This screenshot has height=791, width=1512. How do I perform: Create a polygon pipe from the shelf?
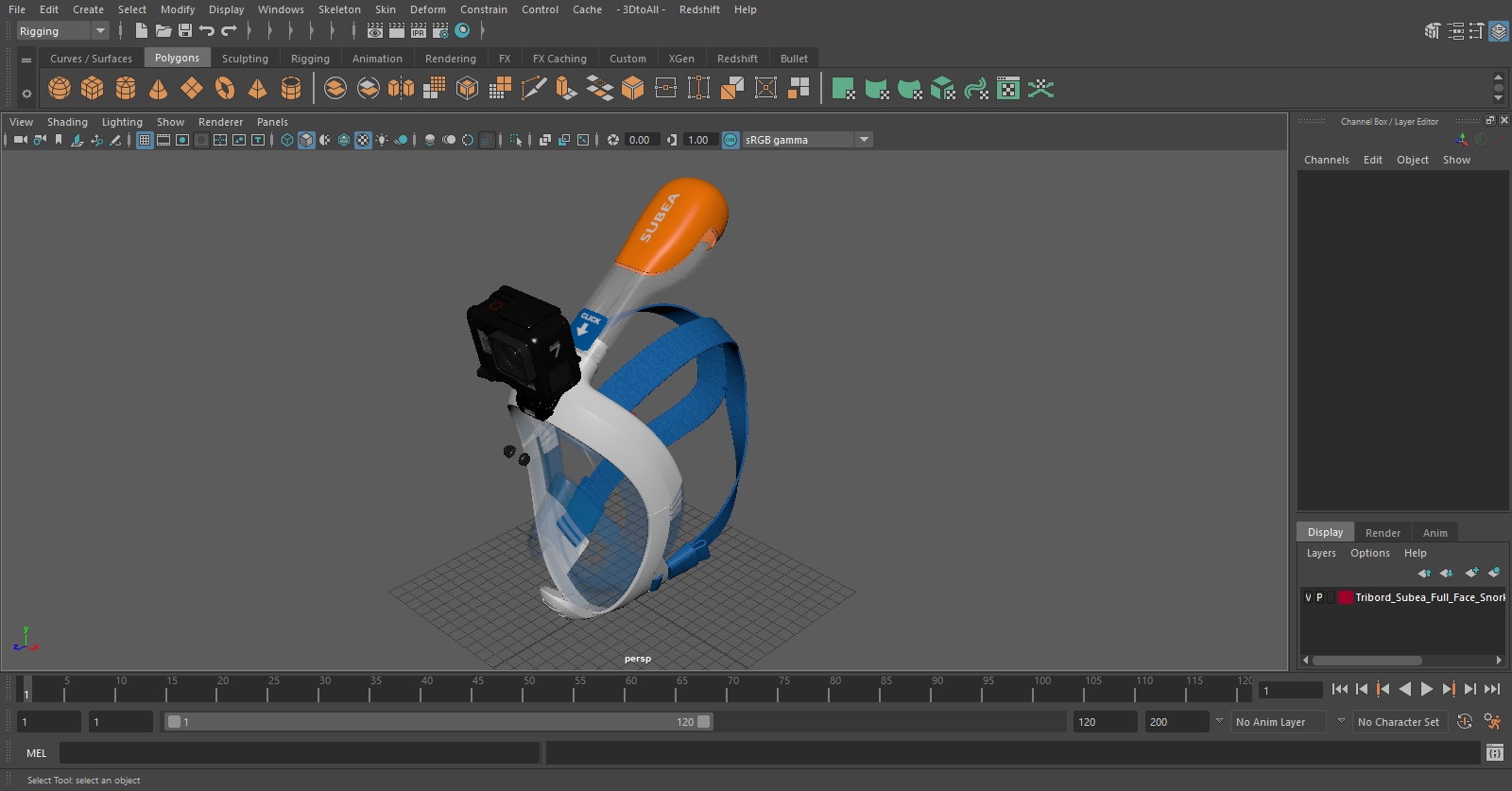click(291, 89)
